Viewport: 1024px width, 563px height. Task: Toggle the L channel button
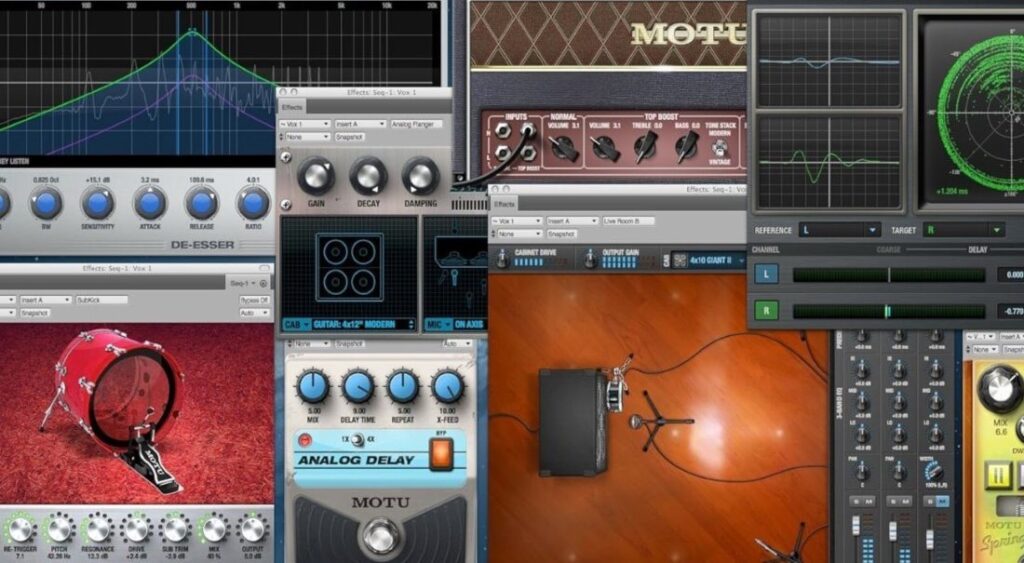(766, 274)
